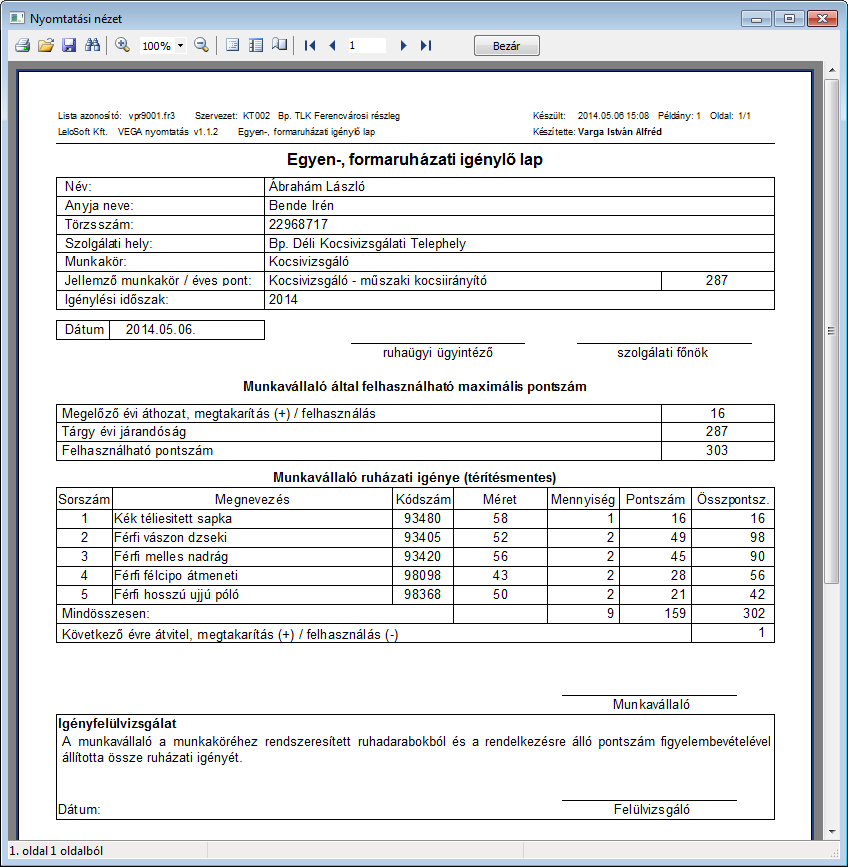Click the vertical scrollbar down arrow

point(832,832)
